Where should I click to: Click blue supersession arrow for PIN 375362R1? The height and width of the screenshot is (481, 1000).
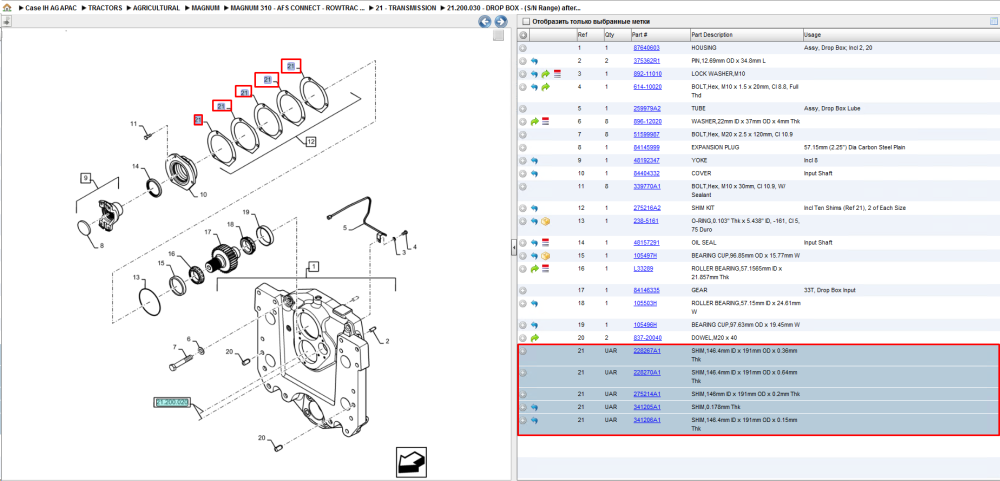[534, 61]
